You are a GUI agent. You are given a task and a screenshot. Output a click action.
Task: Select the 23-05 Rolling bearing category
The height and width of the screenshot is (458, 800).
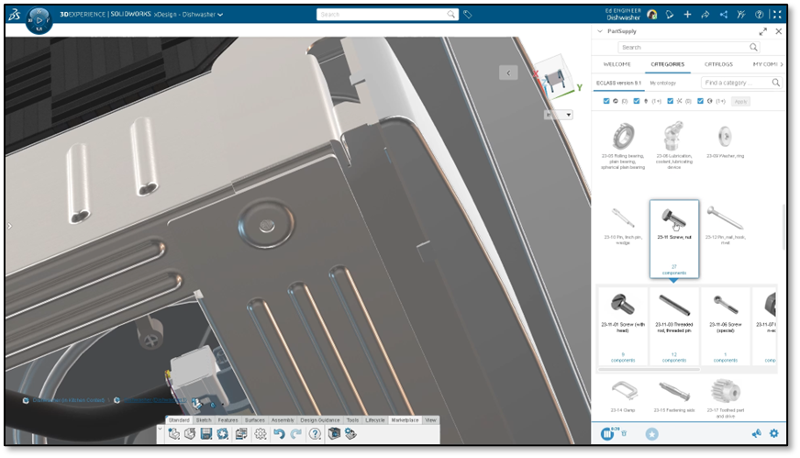tap(623, 145)
